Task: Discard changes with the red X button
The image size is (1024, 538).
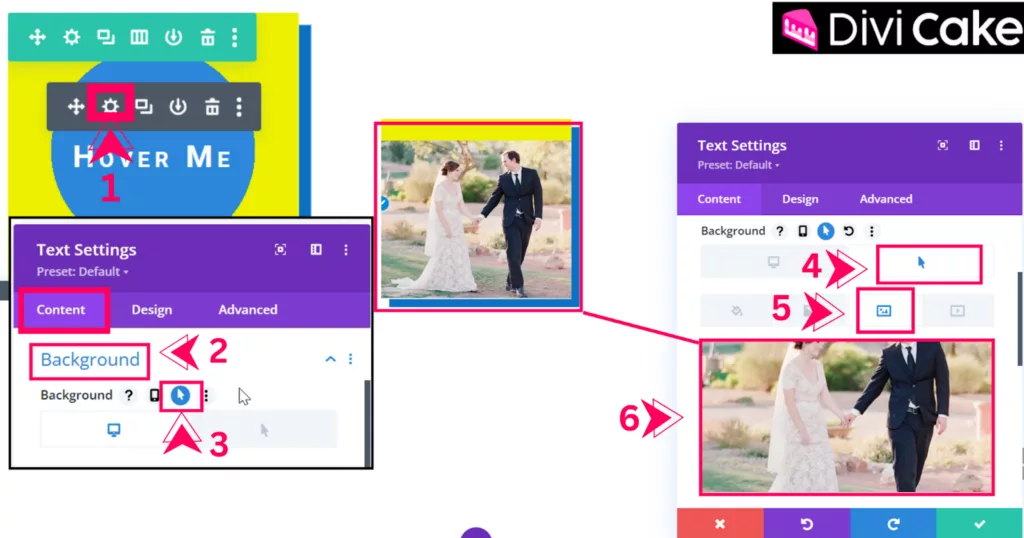Action: click(x=720, y=524)
